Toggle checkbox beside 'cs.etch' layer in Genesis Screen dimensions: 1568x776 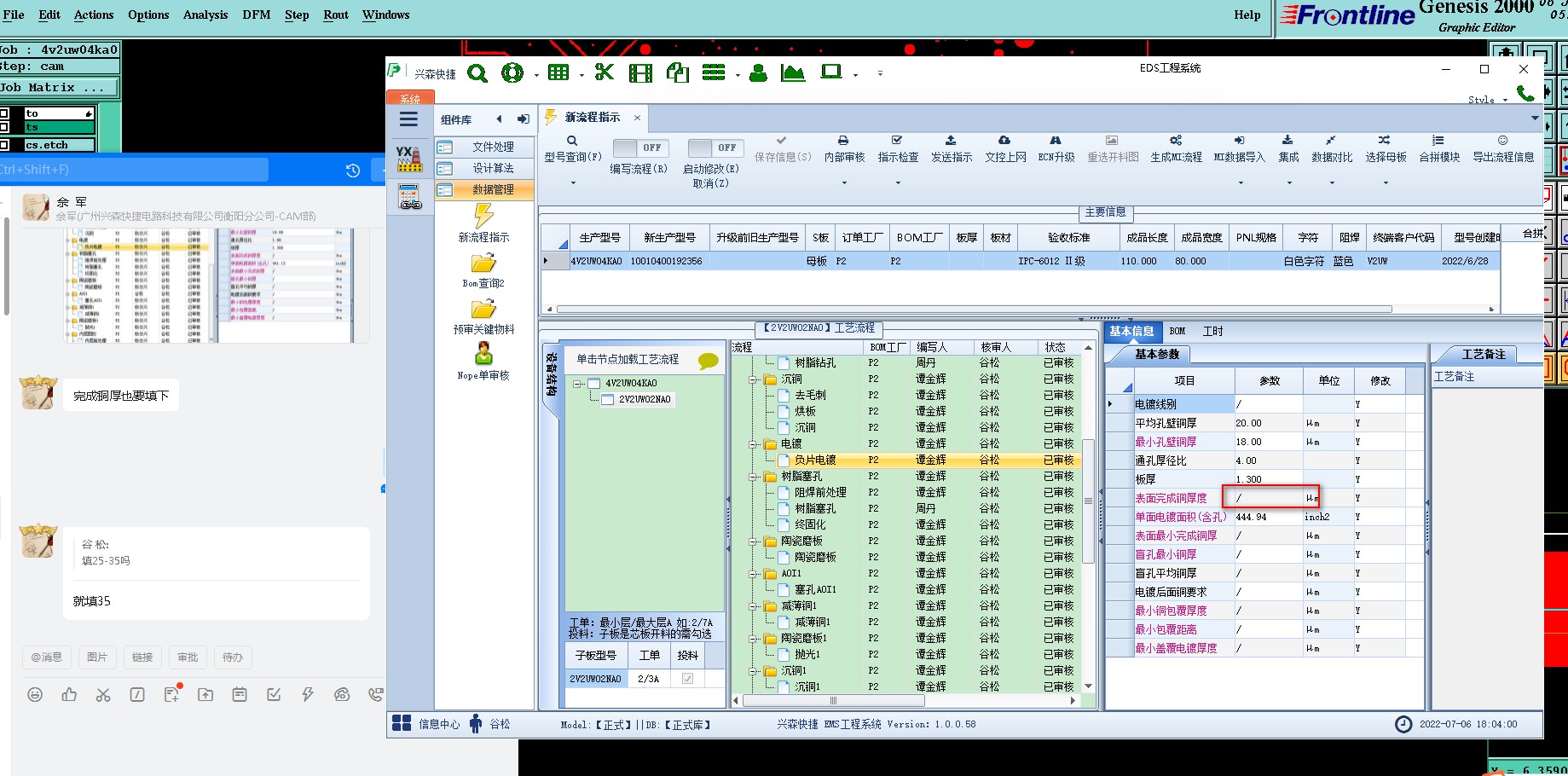tap(4, 145)
